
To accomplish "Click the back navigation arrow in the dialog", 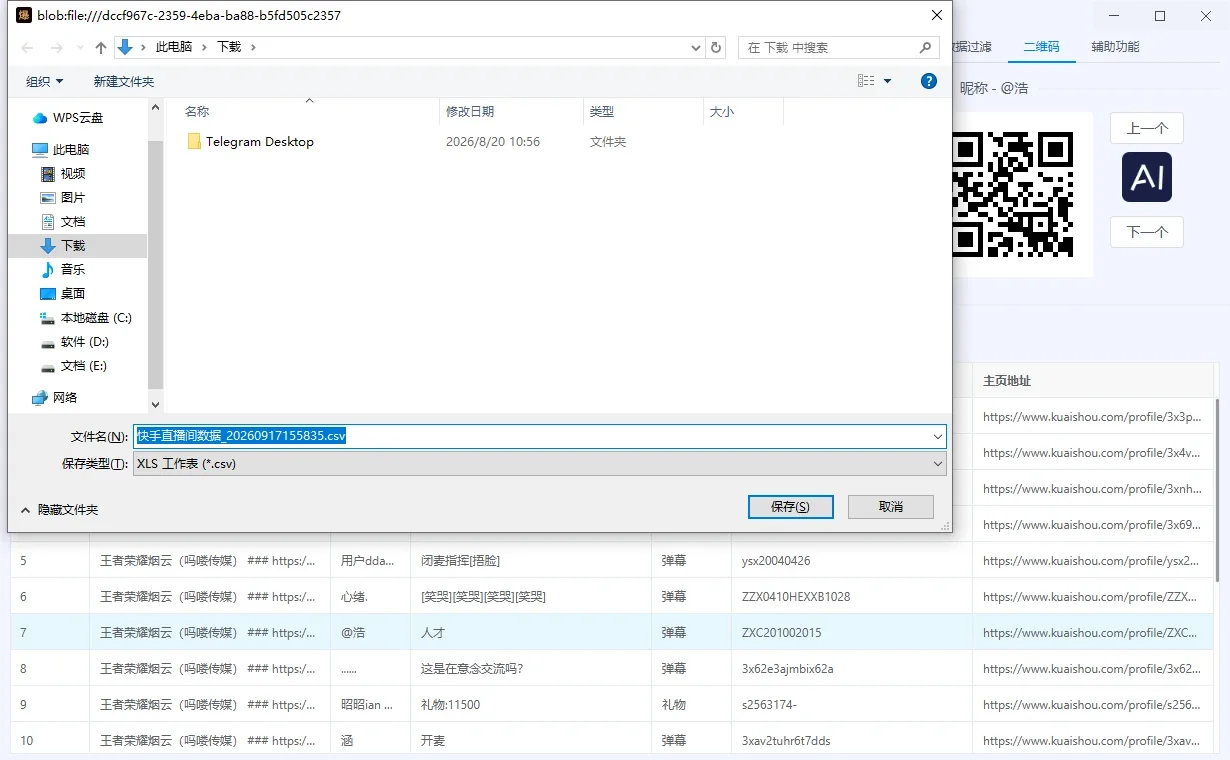I will tap(28, 47).
